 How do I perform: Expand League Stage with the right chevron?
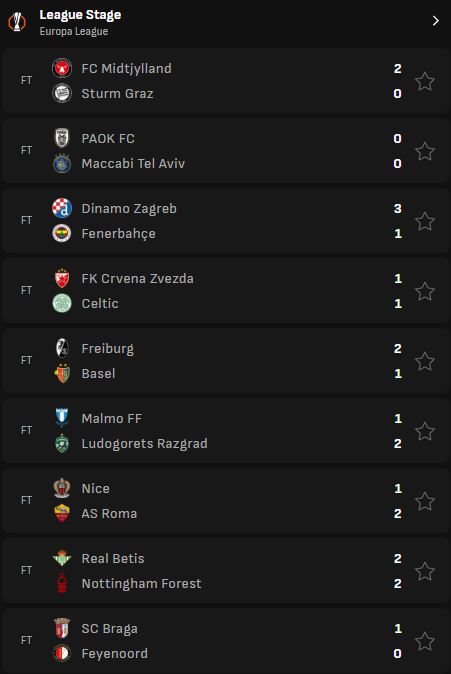coord(436,21)
